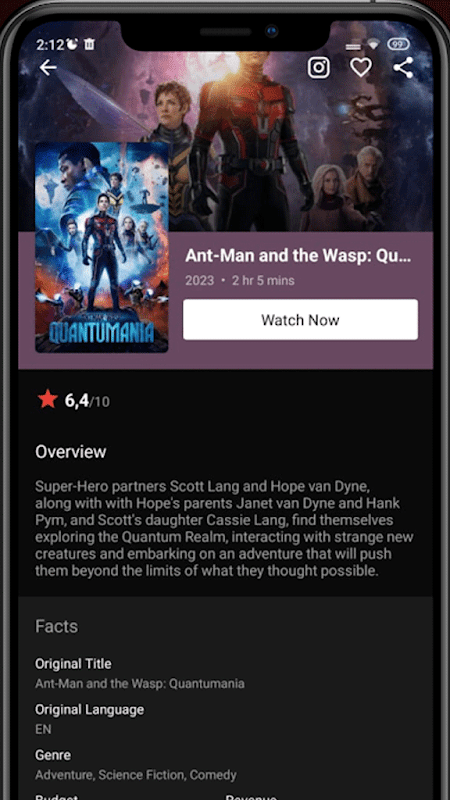
Task: Tap the Adventure, Science Fiction, Comedy genres
Action: coord(136,776)
